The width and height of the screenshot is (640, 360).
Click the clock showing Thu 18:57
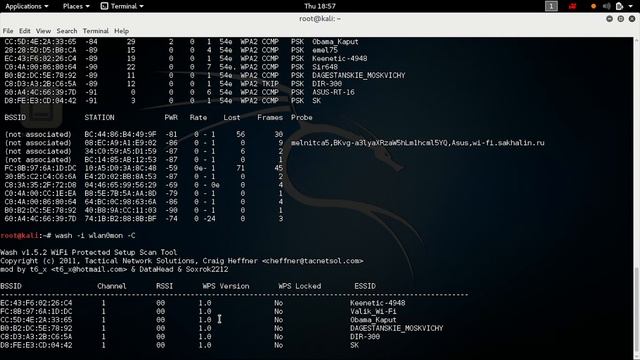point(320,6)
